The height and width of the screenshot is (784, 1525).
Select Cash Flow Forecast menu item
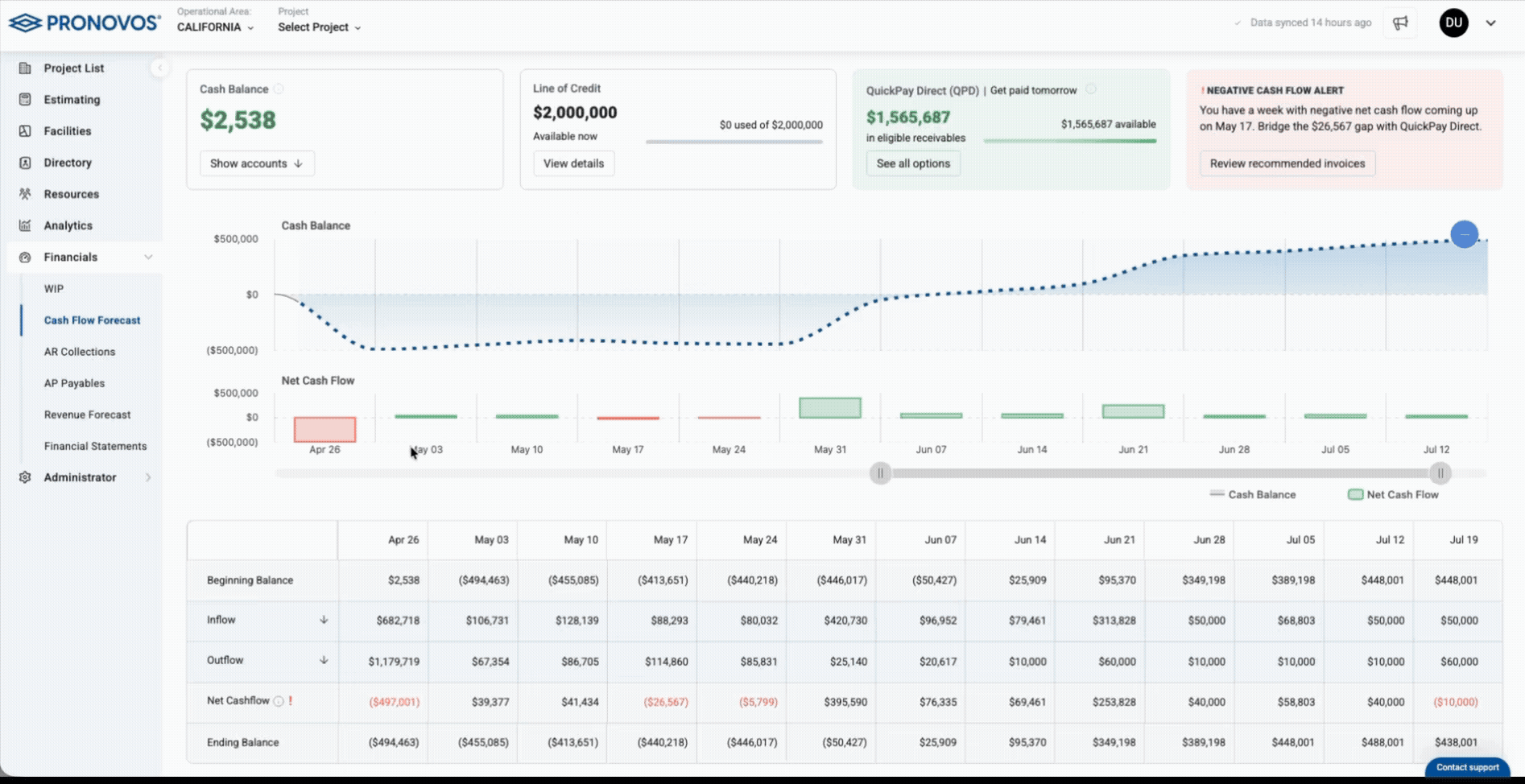click(x=92, y=320)
